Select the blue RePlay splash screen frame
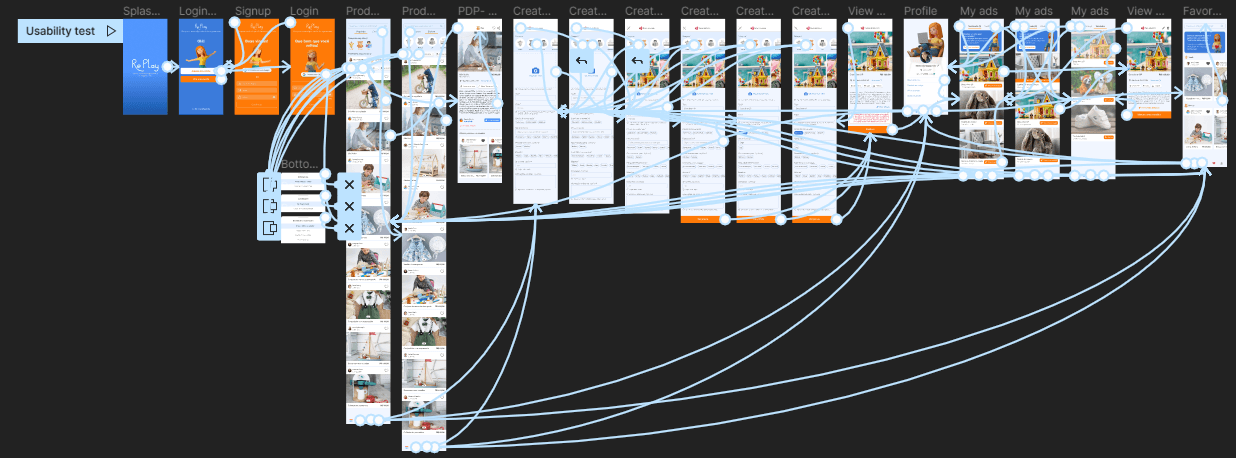 tap(145, 67)
